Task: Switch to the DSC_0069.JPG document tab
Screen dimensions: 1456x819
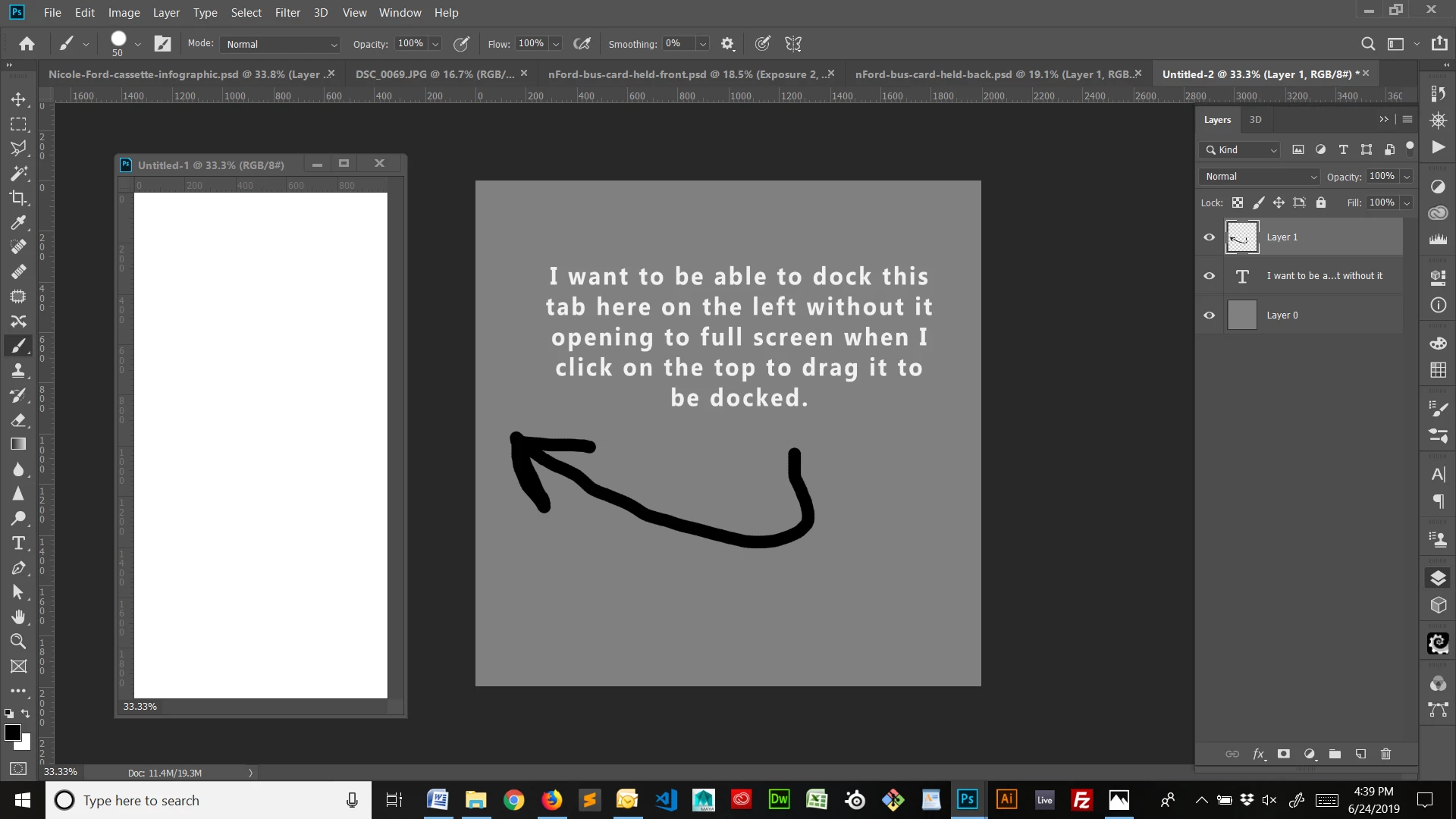Action: [x=434, y=74]
